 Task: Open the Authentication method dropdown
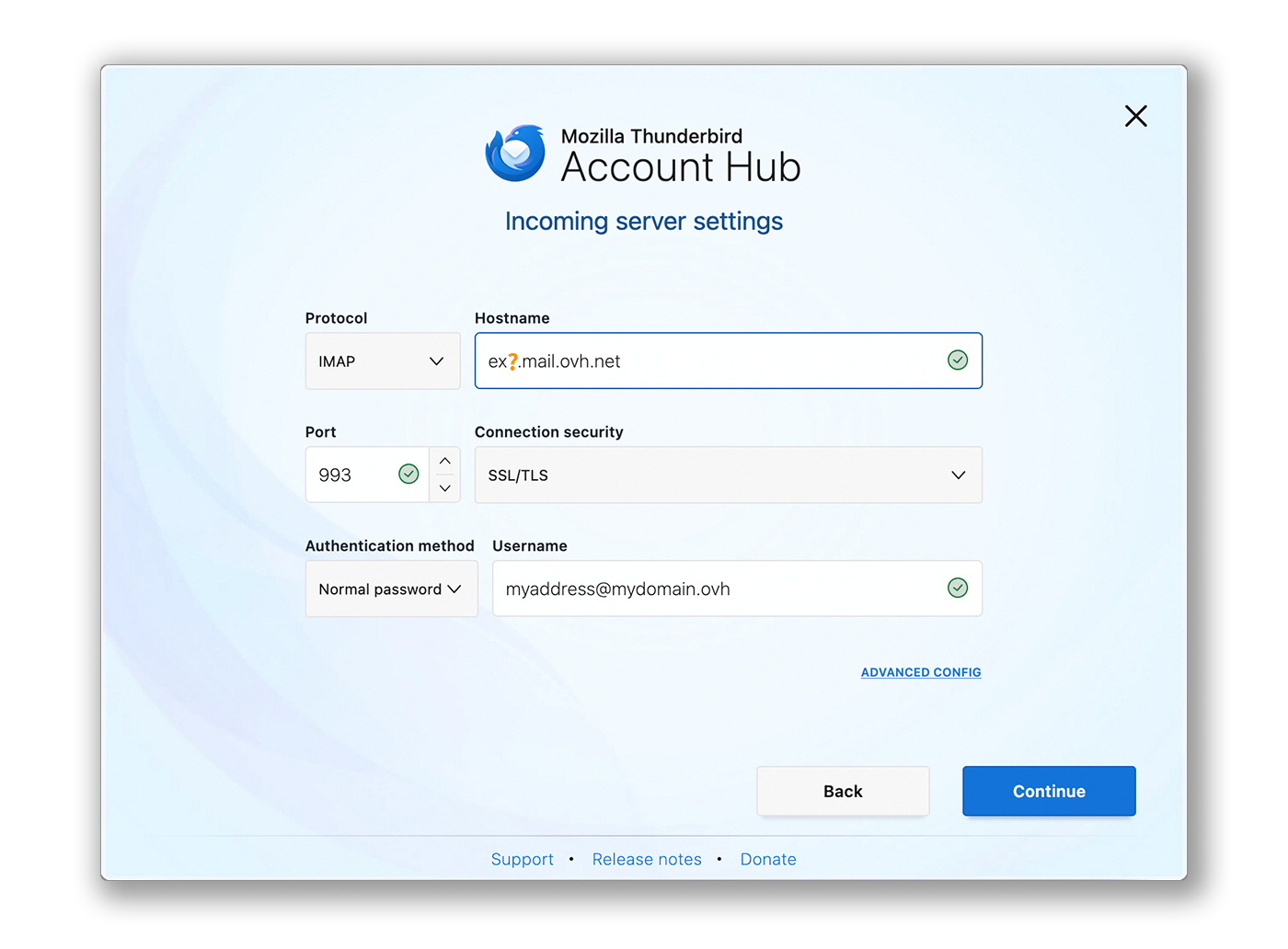[x=391, y=589]
